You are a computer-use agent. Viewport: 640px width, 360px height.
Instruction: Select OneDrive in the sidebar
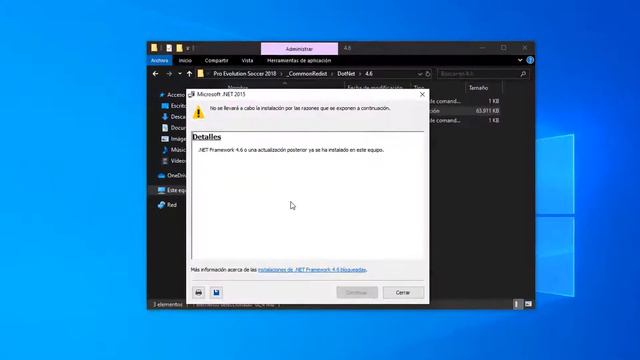point(171,176)
